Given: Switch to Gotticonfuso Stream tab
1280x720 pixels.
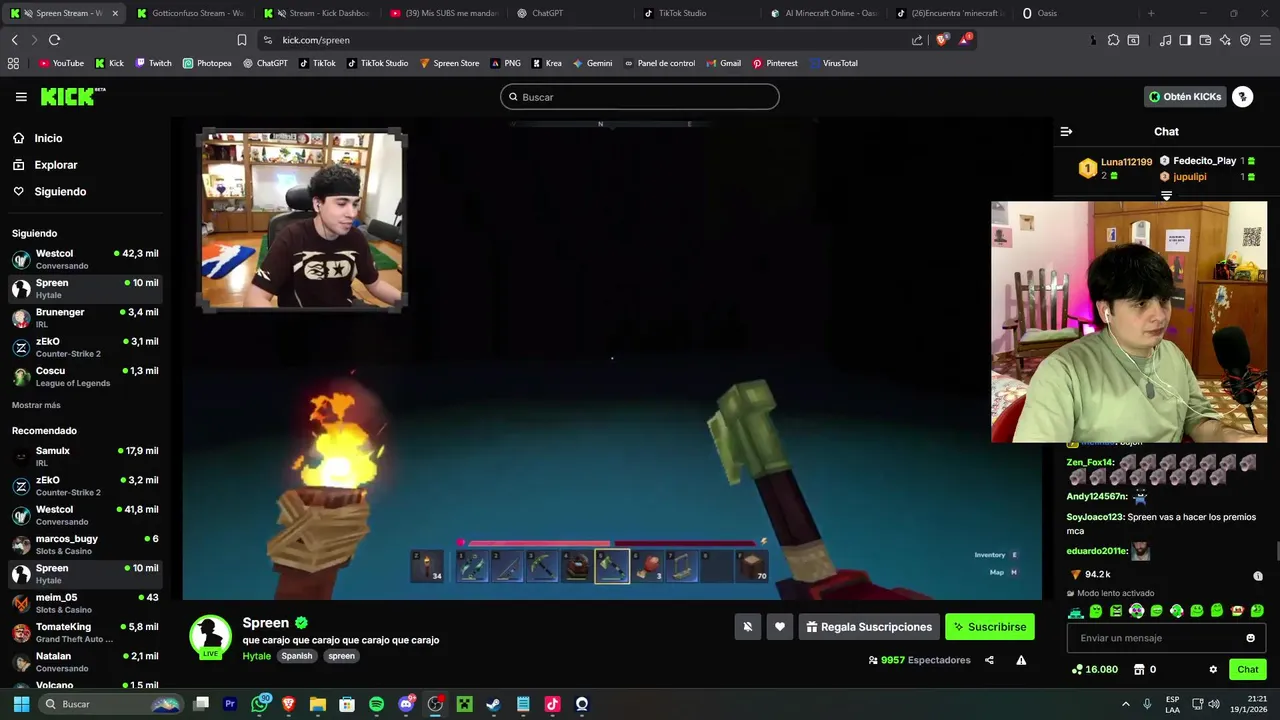Looking at the screenshot, I should point(190,13).
